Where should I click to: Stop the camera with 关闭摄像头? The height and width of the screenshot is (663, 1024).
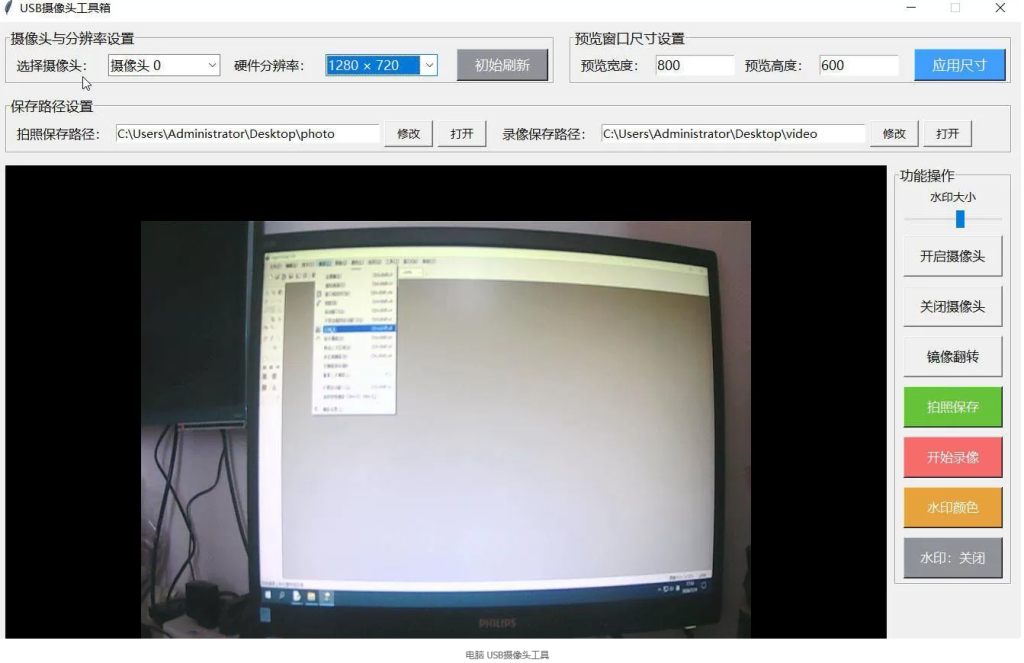coord(953,307)
